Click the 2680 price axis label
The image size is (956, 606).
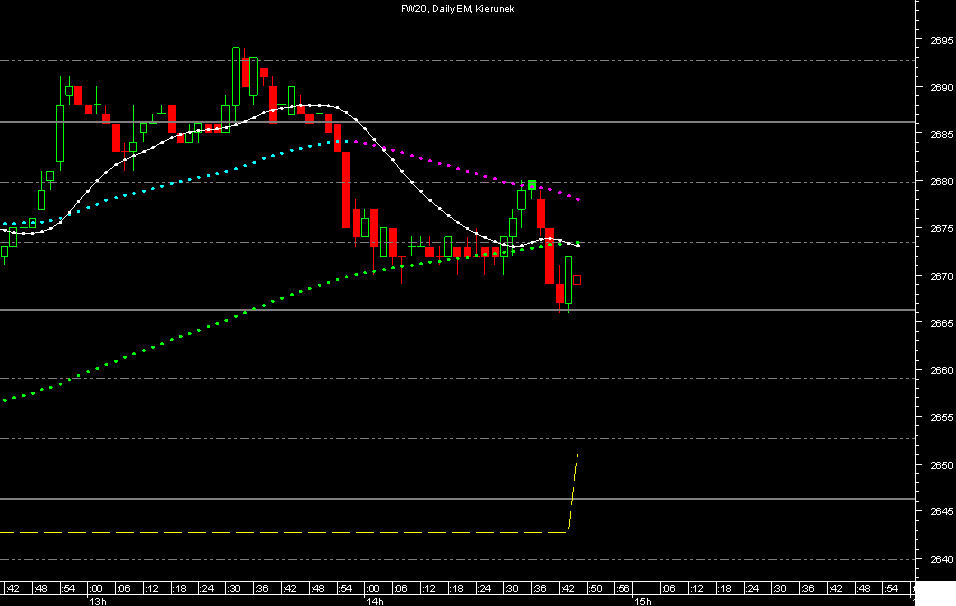[941, 181]
